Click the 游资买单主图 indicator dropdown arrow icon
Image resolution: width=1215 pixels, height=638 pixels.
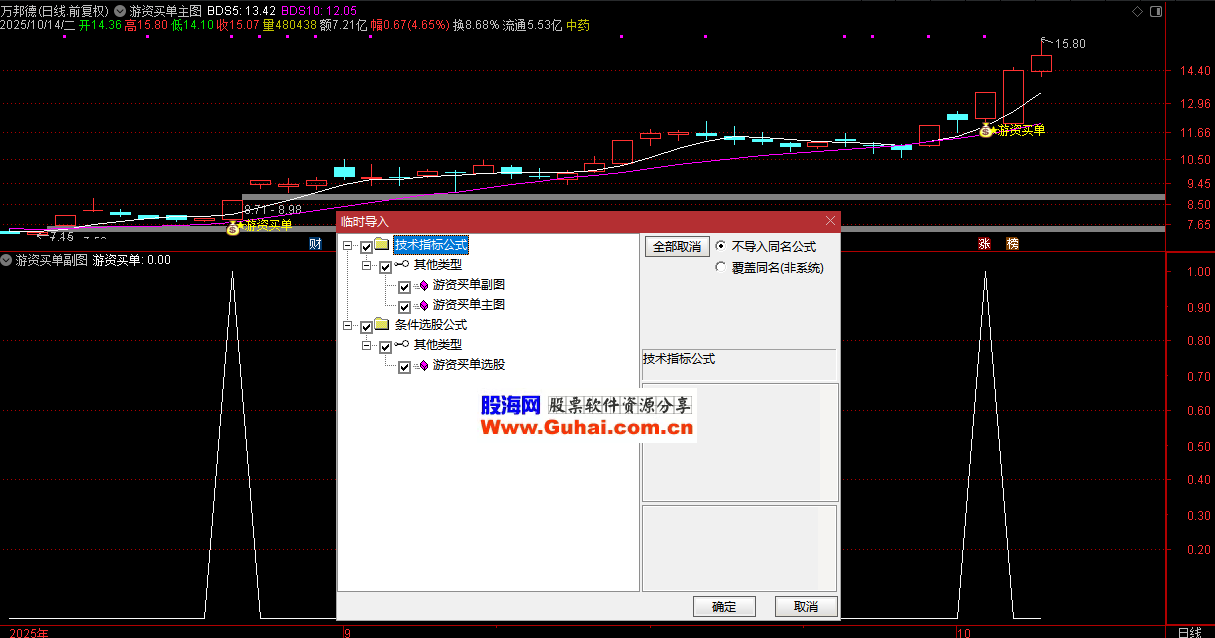click(120, 11)
